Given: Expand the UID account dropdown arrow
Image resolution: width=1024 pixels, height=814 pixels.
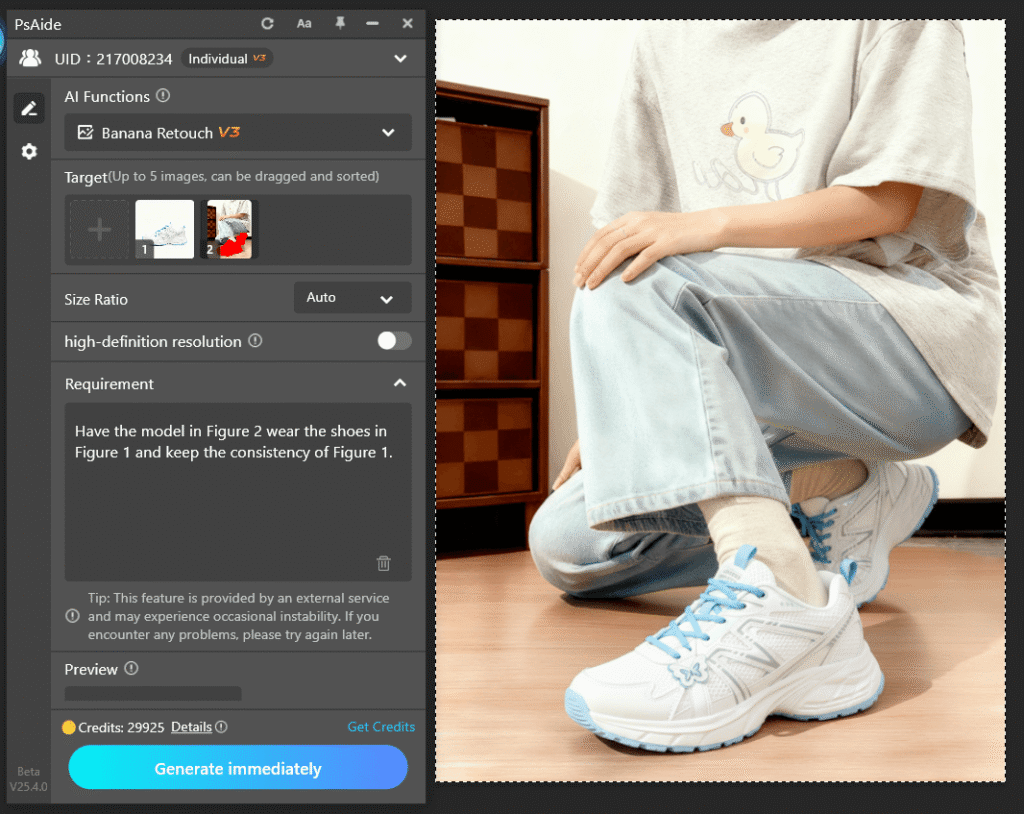Looking at the screenshot, I should click(400, 58).
